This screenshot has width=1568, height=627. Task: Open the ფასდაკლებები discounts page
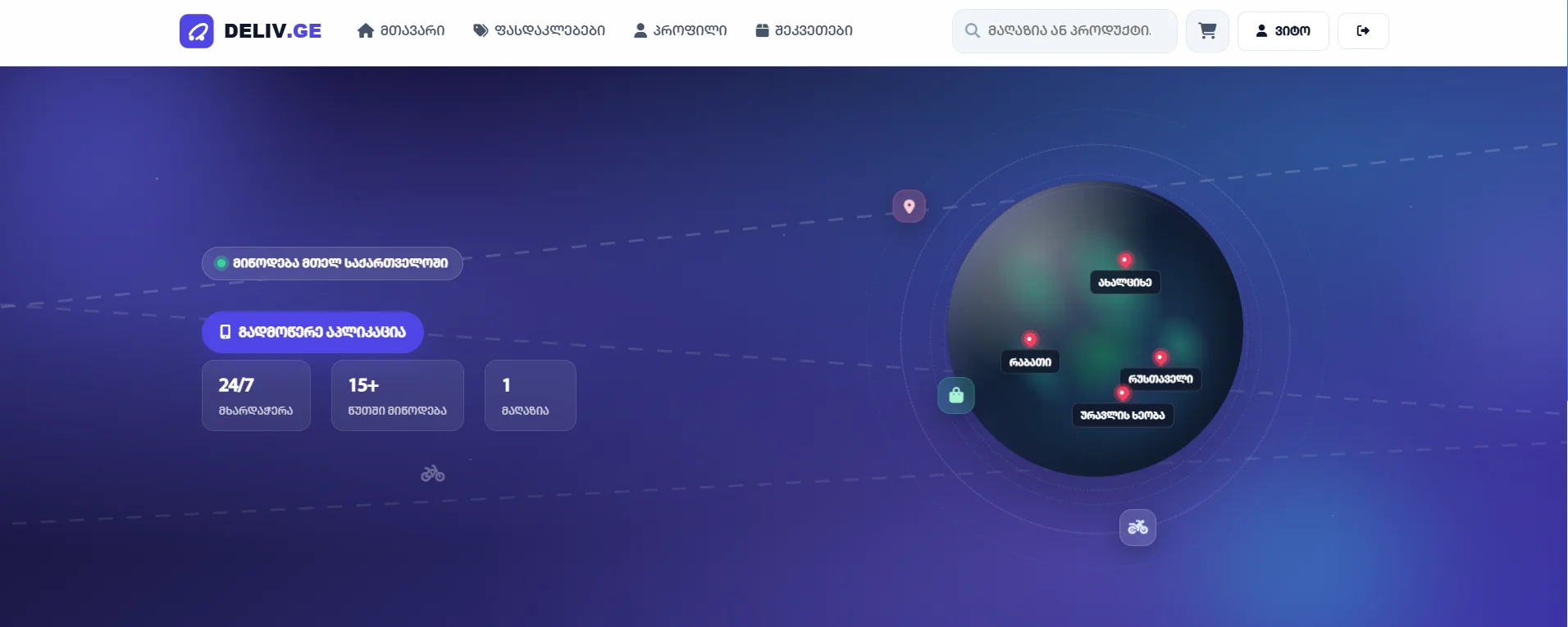[x=539, y=31]
